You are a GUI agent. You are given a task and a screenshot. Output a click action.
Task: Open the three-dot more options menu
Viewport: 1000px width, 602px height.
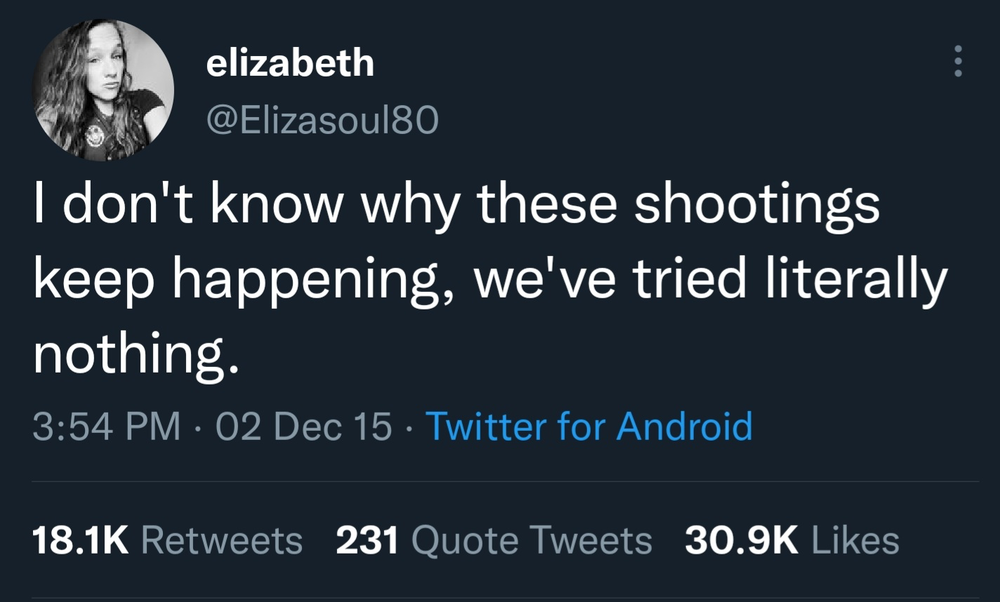pyautogui.click(x=958, y=62)
